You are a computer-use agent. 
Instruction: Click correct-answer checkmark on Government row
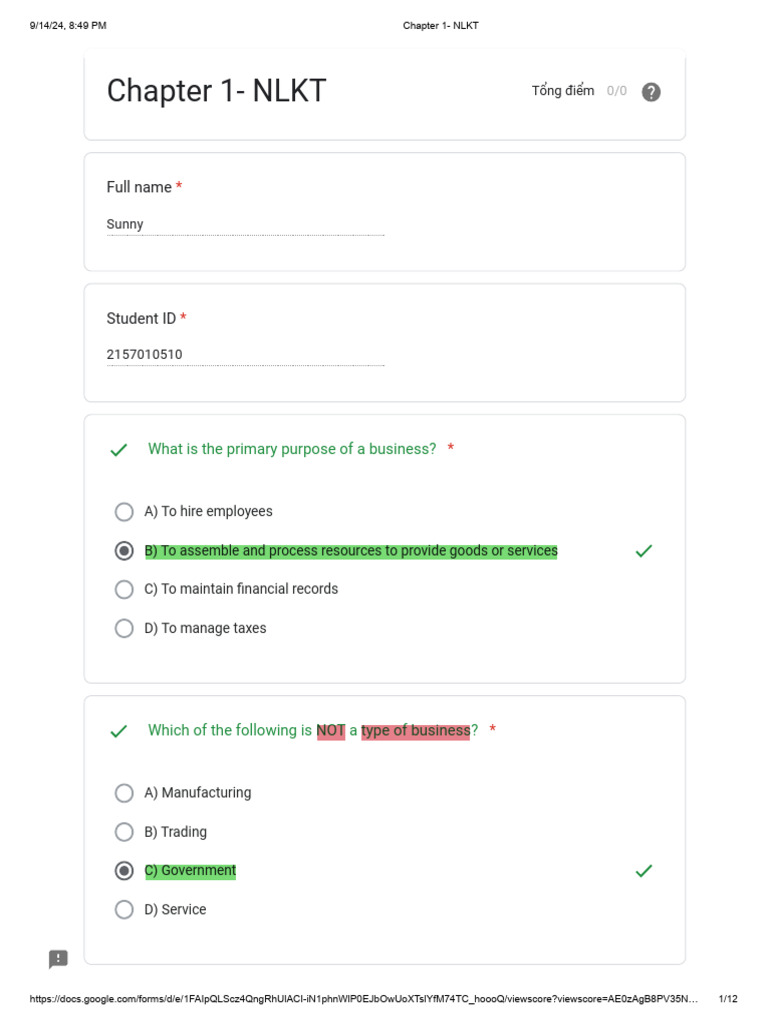pyautogui.click(x=644, y=871)
